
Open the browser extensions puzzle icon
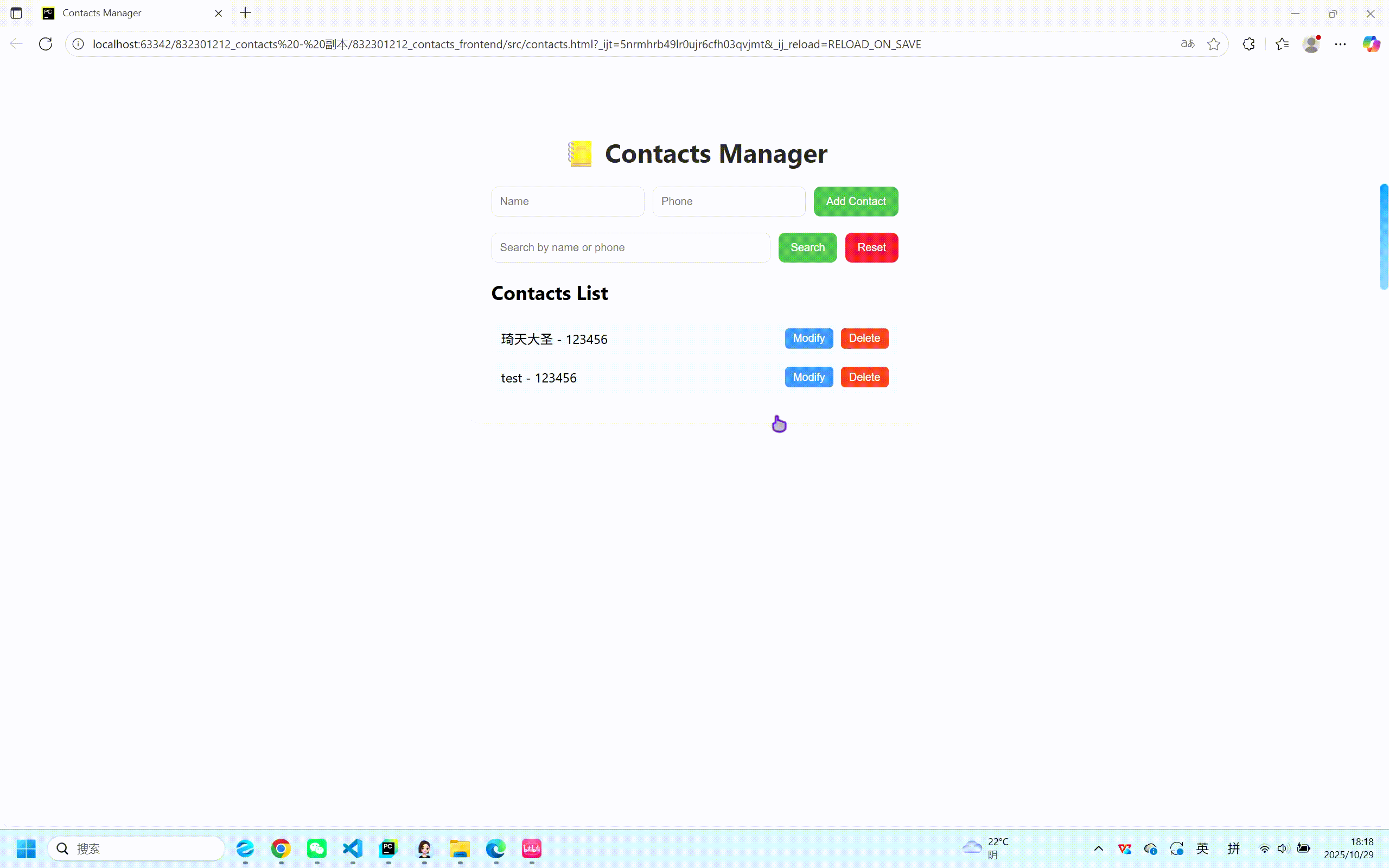(x=1248, y=44)
